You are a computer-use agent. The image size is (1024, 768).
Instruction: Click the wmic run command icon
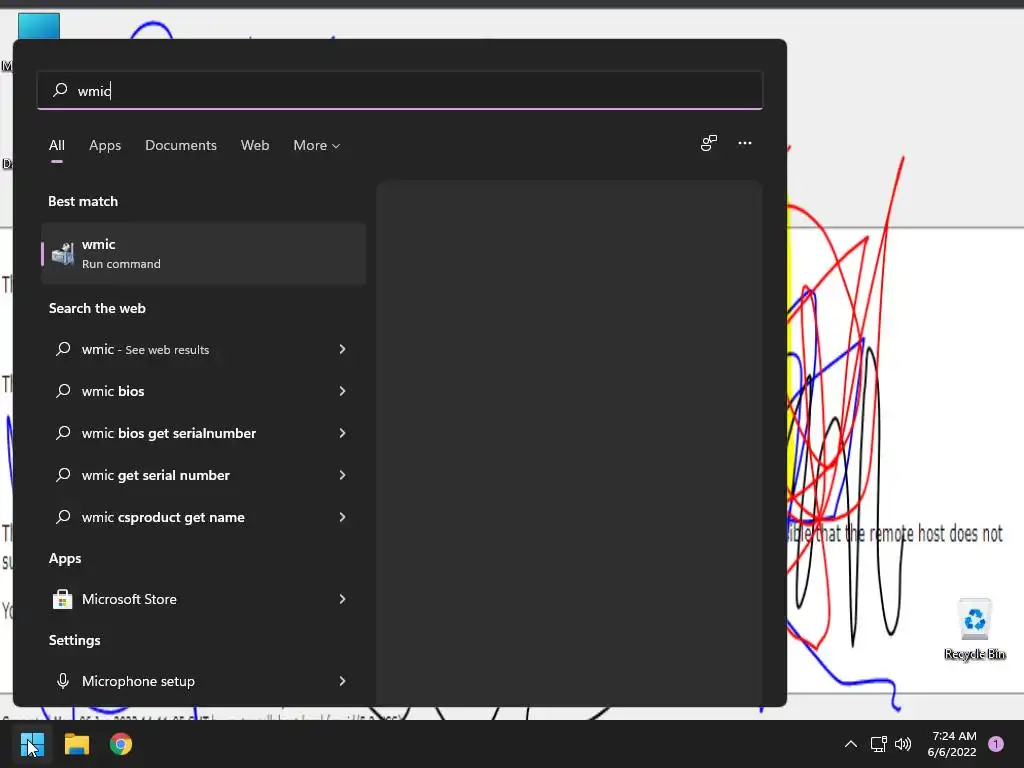[63, 253]
